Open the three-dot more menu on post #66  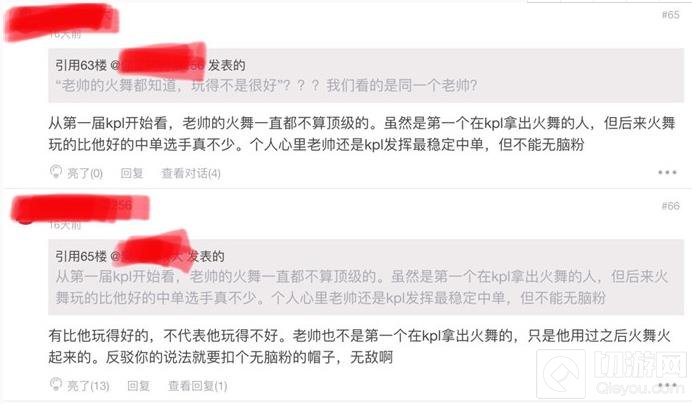pos(667,385)
